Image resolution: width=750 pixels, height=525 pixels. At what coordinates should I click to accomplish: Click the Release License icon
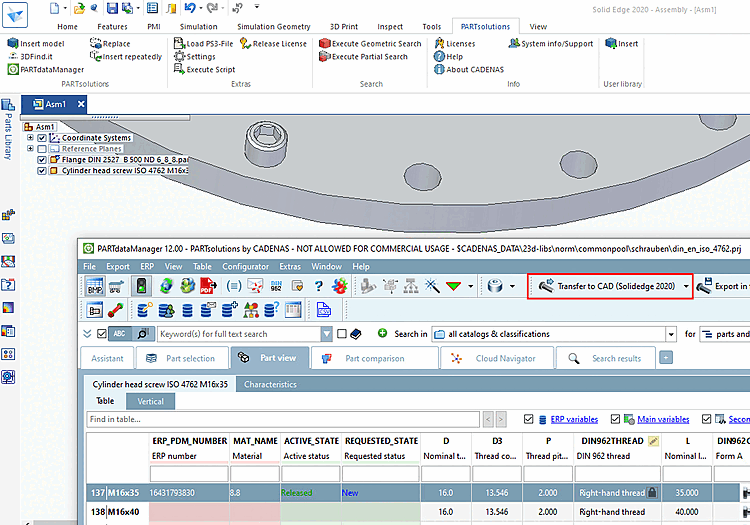(245, 44)
